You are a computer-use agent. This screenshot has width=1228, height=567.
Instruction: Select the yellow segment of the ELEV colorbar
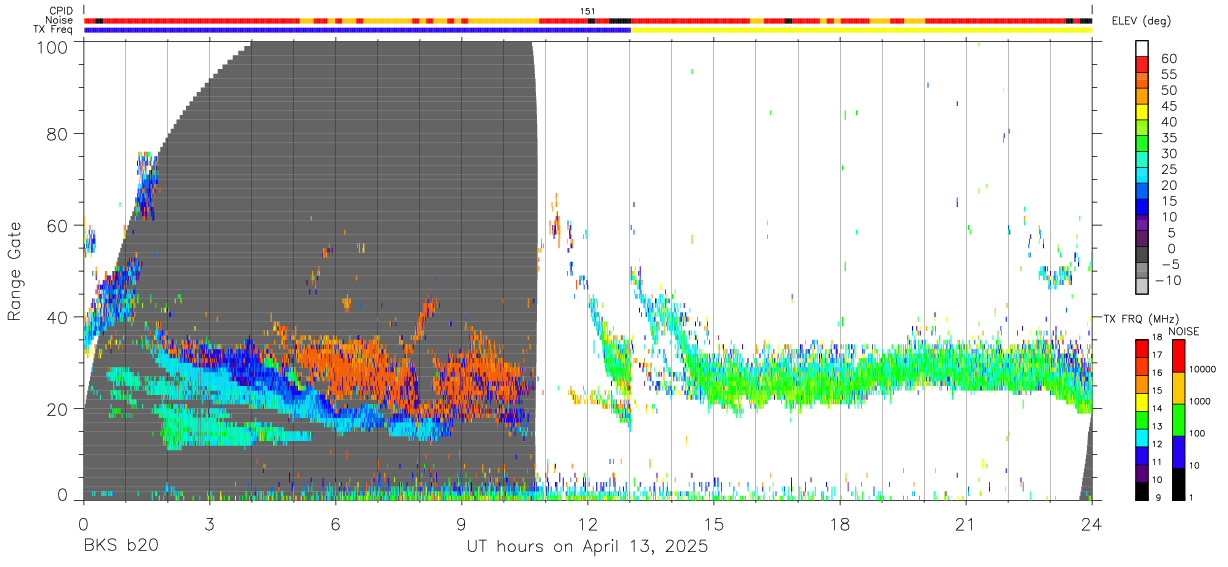(x=1142, y=113)
